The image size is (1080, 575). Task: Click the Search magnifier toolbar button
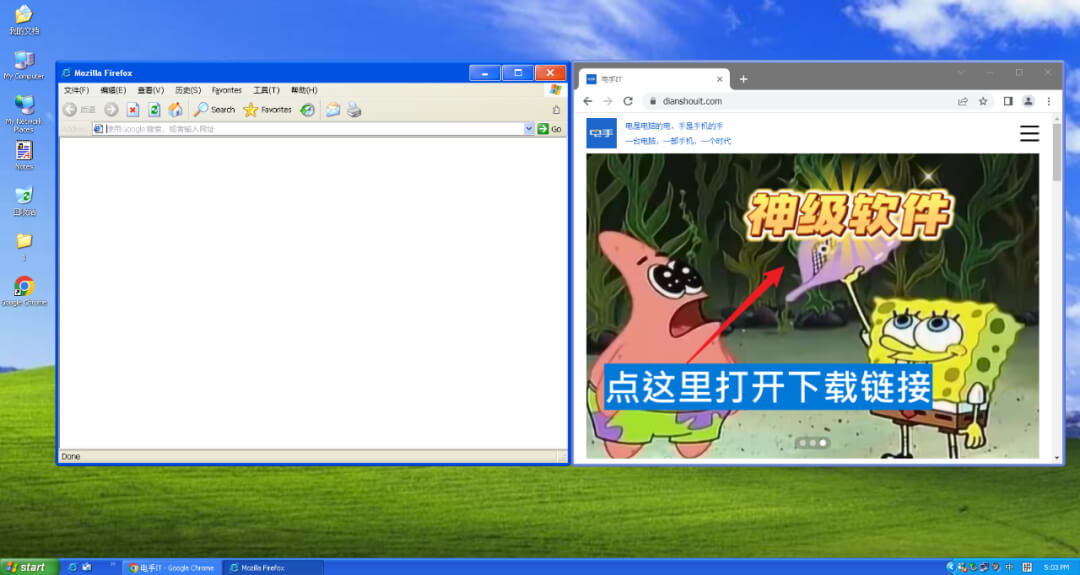(214, 109)
